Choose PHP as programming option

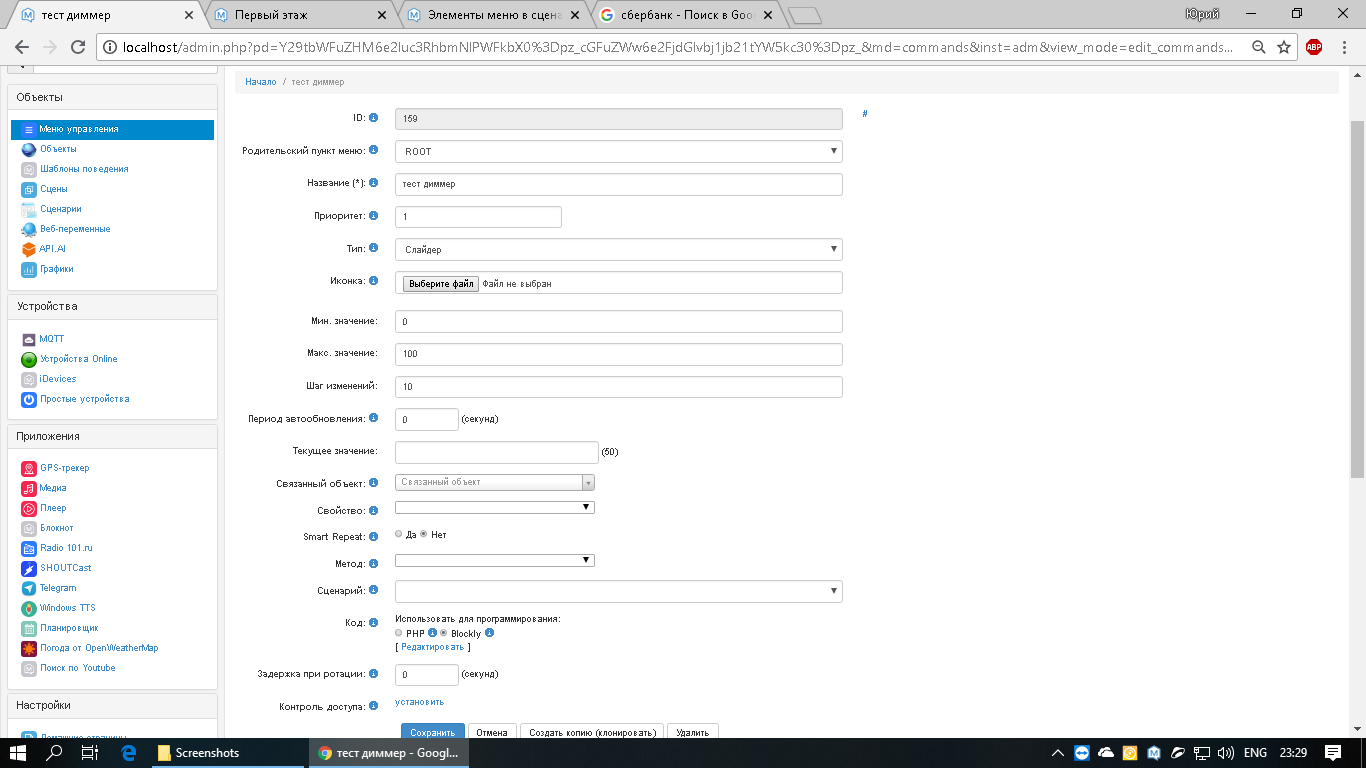coord(398,632)
